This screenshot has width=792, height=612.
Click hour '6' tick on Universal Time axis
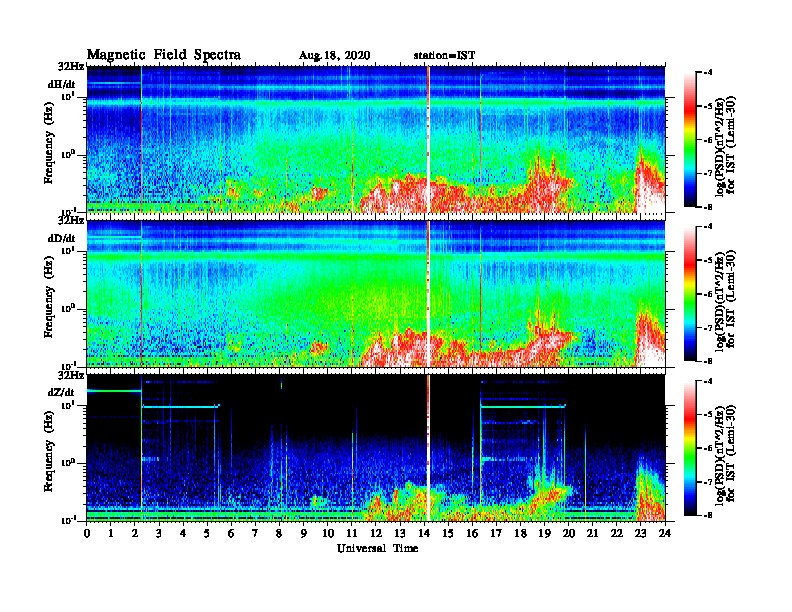(231, 533)
